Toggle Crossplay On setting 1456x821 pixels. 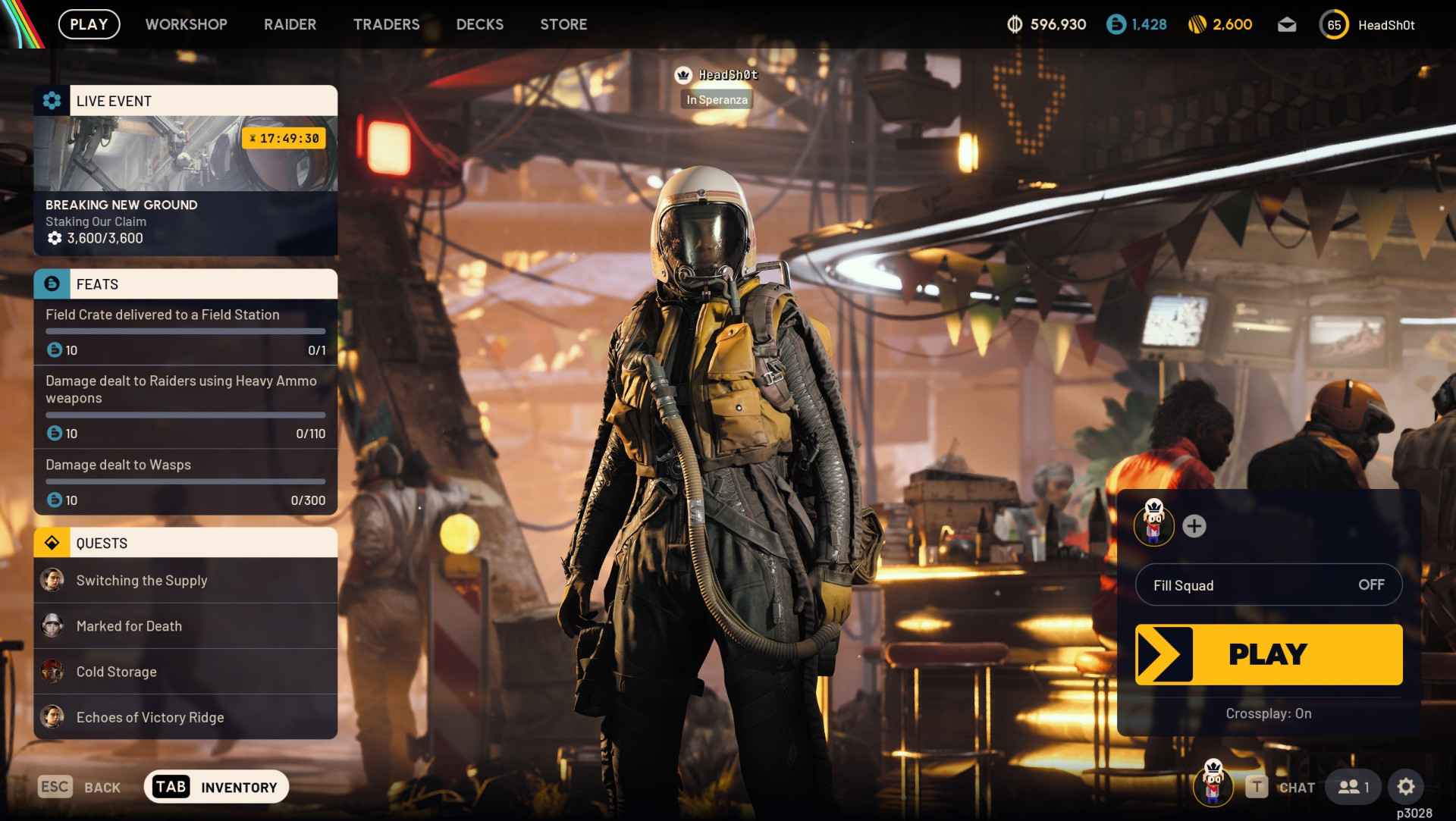pyautogui.click(x=1268, y=713)
